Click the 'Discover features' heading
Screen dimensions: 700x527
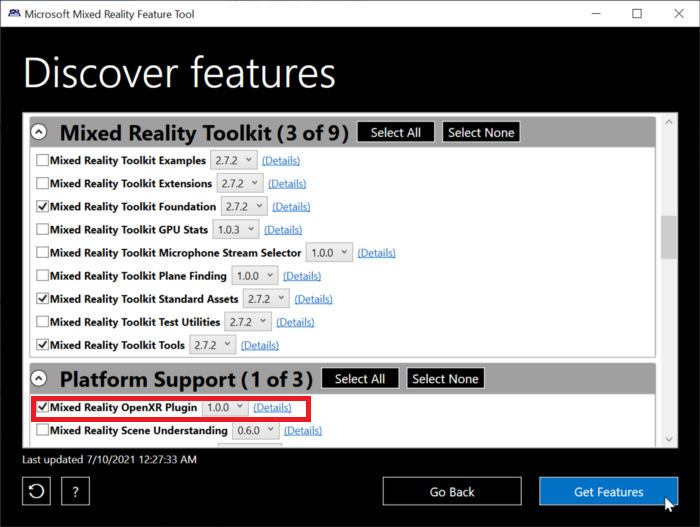179,72
